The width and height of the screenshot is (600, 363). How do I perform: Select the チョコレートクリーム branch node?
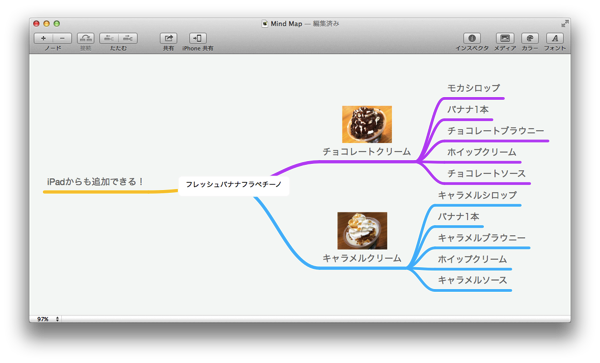367,152
